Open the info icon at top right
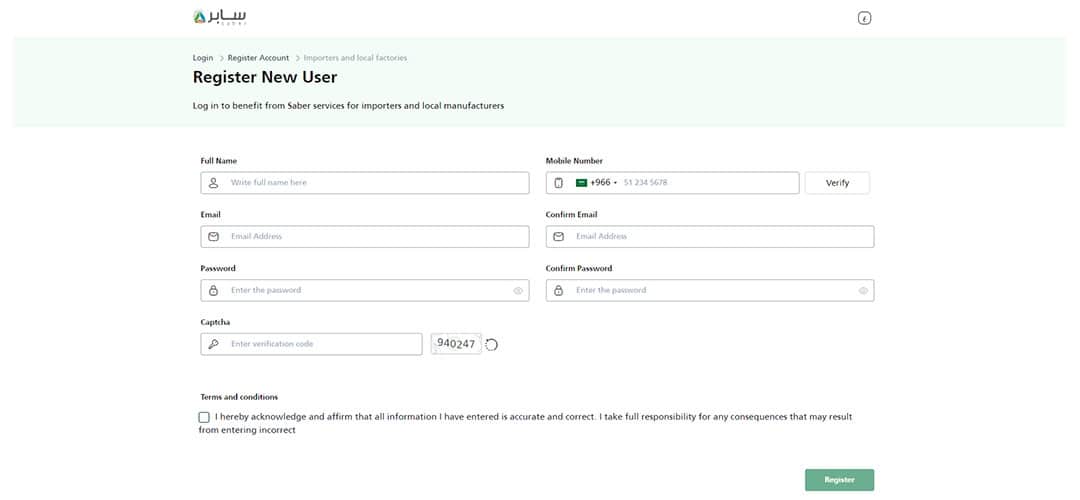Image resolution: width=1080 pixels, height=500 pixels. [x=865, y=19]
